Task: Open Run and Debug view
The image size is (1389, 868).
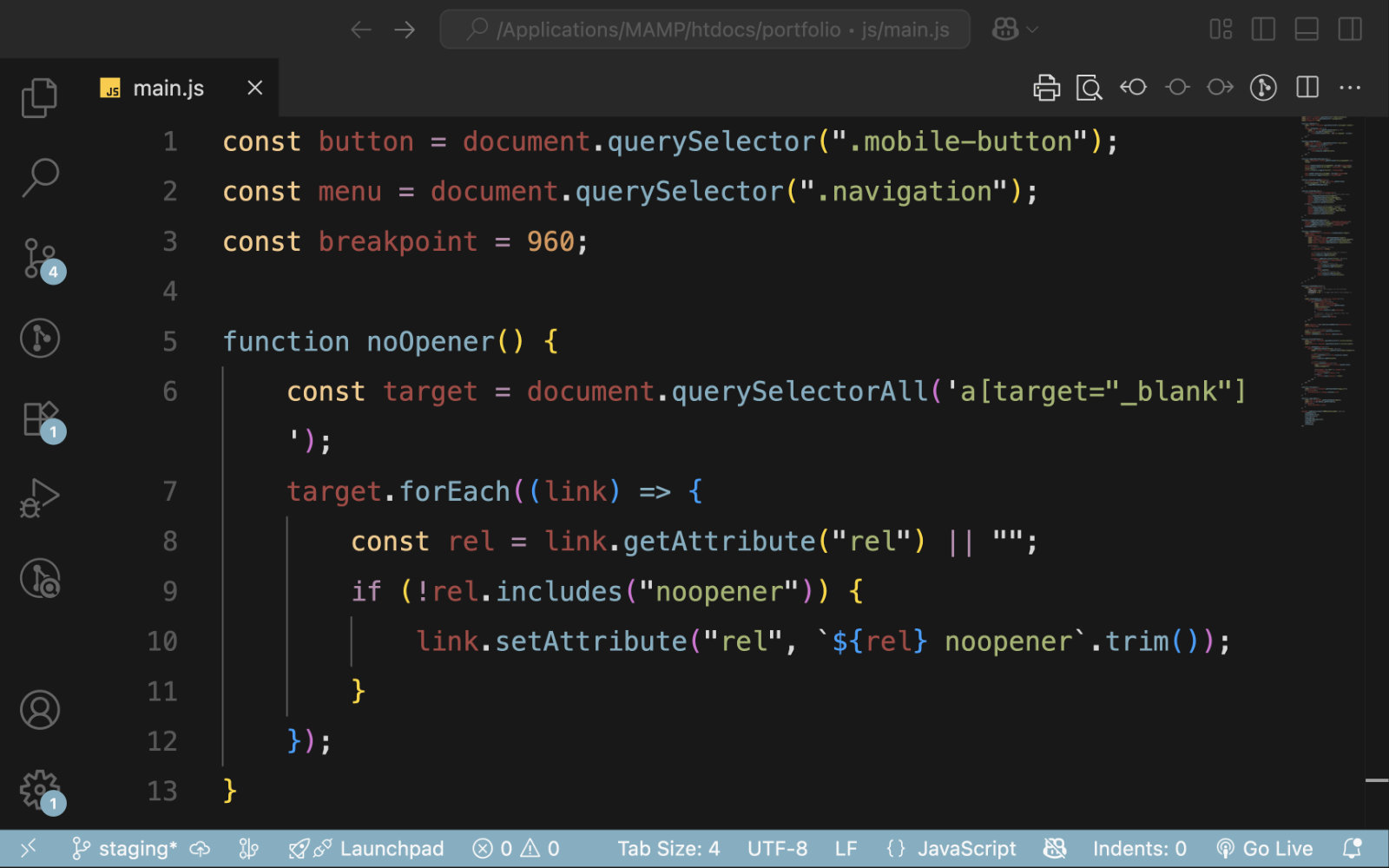Action: click(x=39, y=498)
